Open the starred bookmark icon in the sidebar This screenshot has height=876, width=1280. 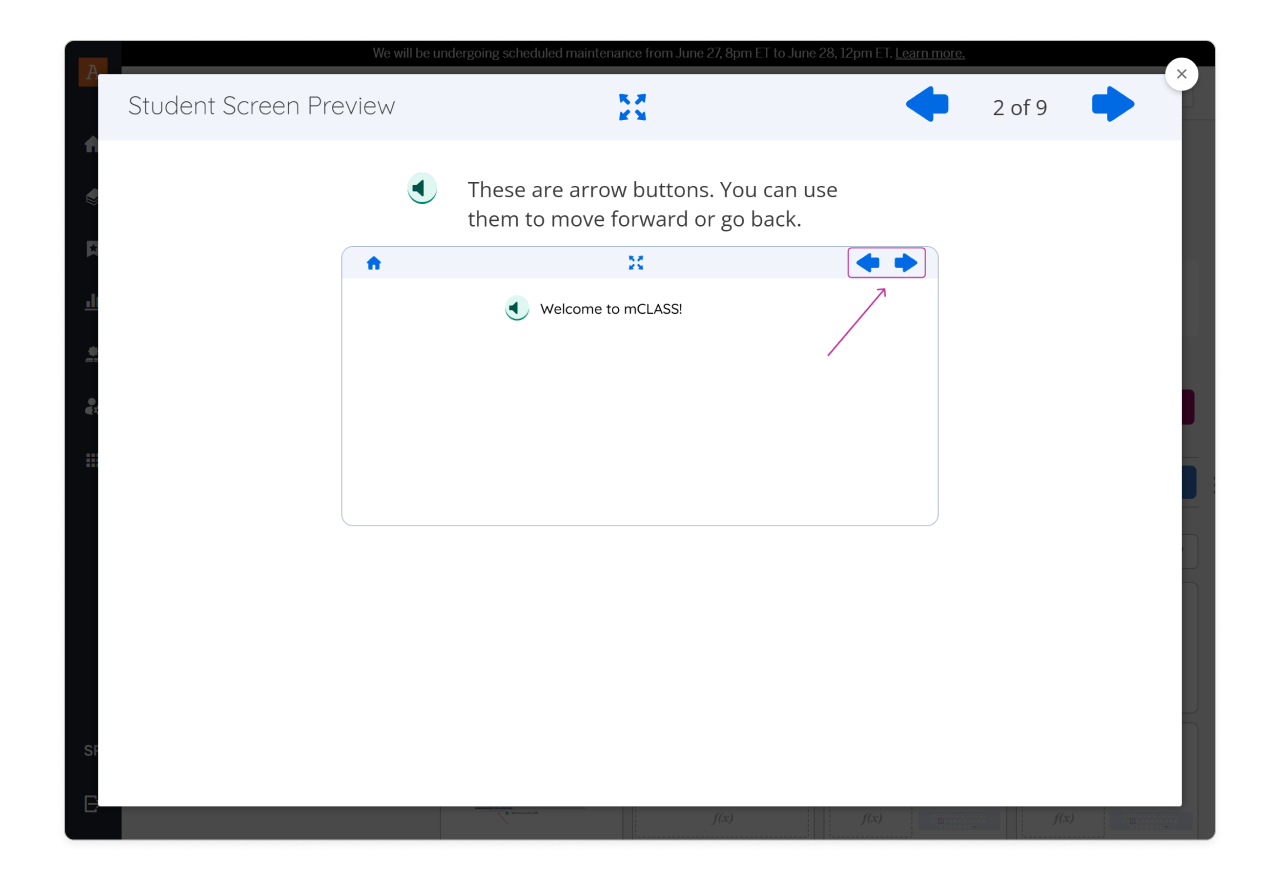point(91,249)
